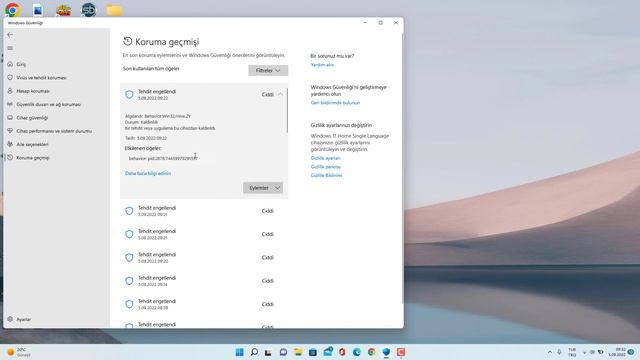Image resolution: width=640 pixels, height=360 pixels.
Task: Open Chat from the taskbar
Action: 283,352
